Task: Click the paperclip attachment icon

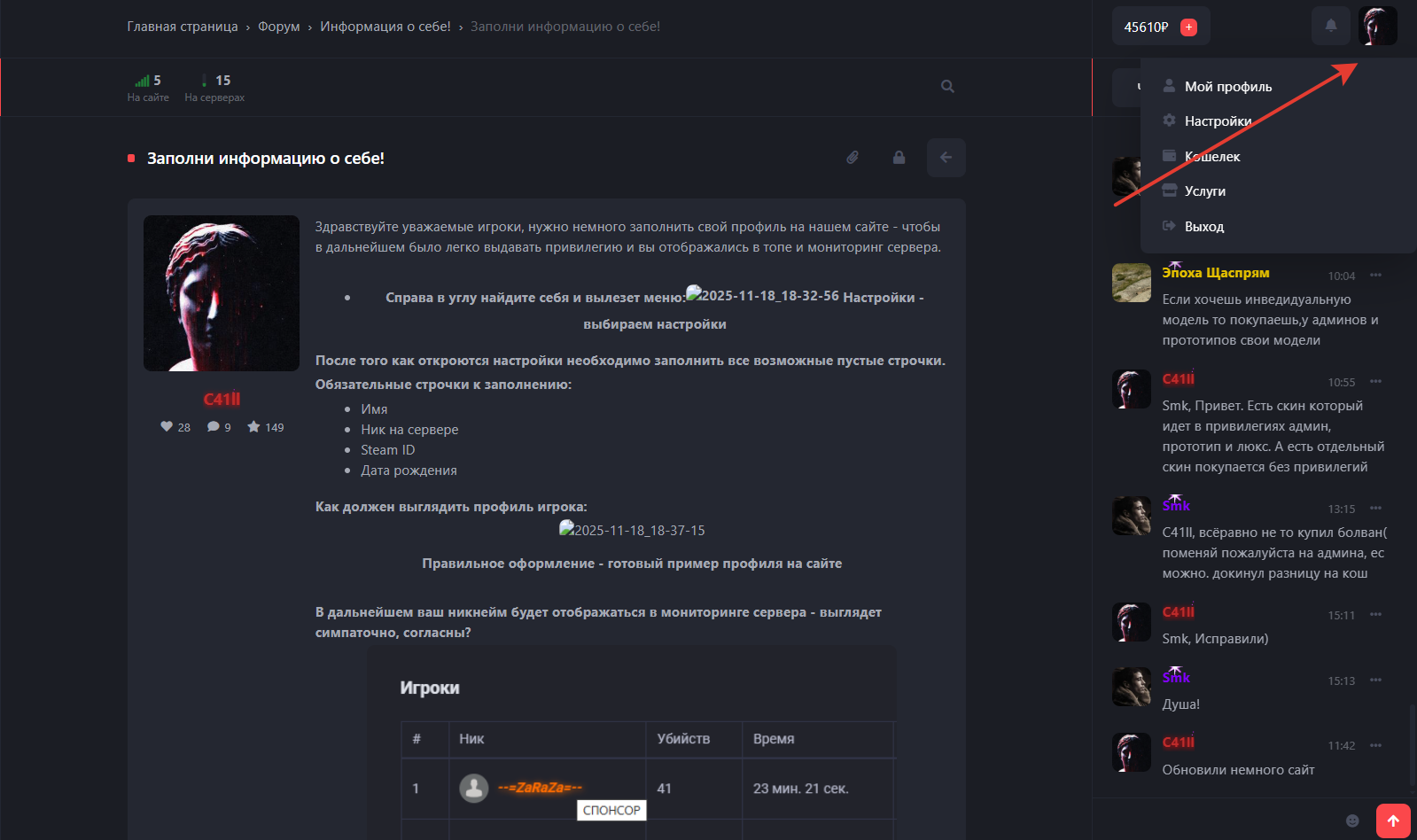Action: pos(853,158)
